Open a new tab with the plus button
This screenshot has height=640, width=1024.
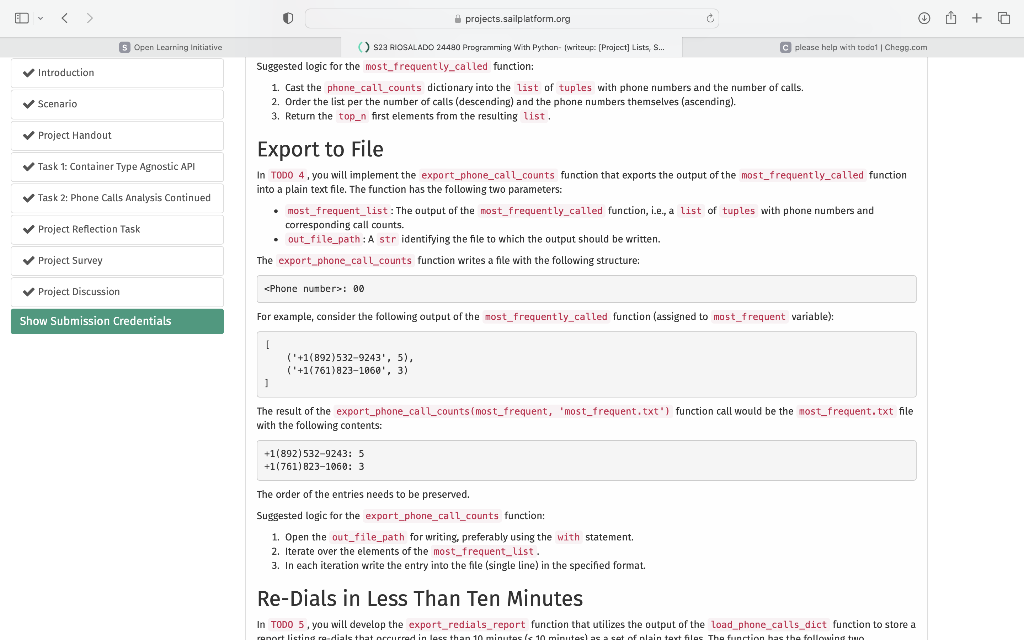tap(977, 17)
